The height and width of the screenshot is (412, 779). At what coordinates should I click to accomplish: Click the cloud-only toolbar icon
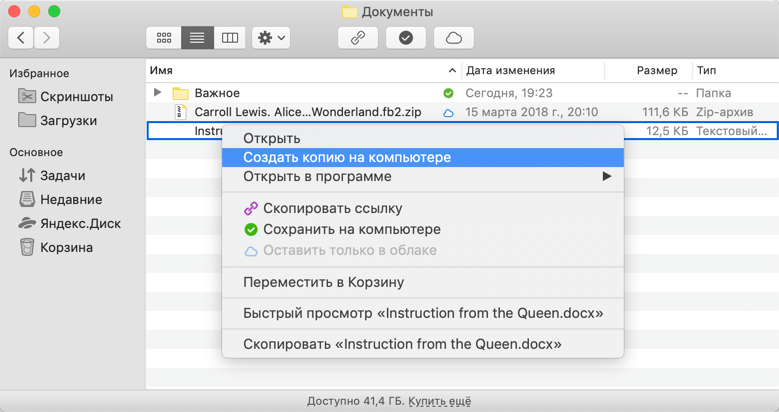[453, 38]
